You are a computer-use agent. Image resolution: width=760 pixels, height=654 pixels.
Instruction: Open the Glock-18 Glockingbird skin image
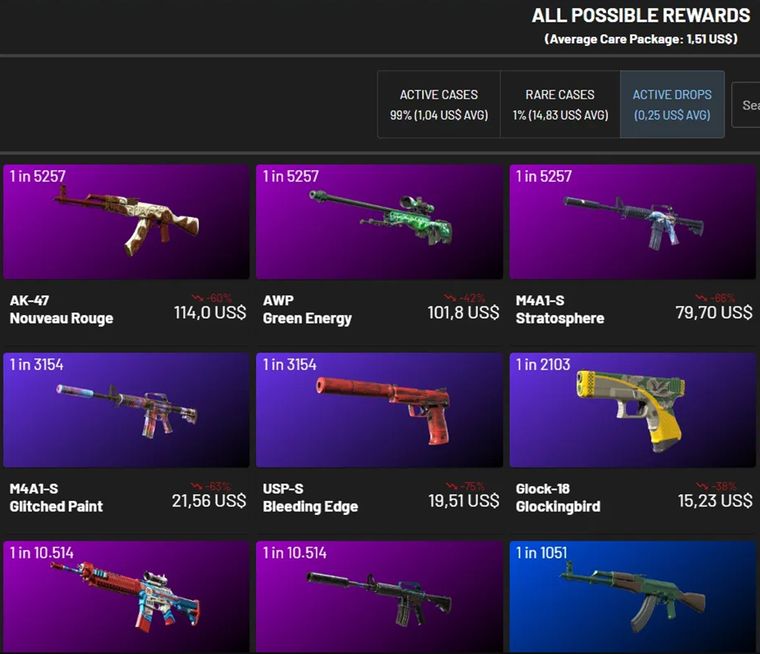coord(633,410)
